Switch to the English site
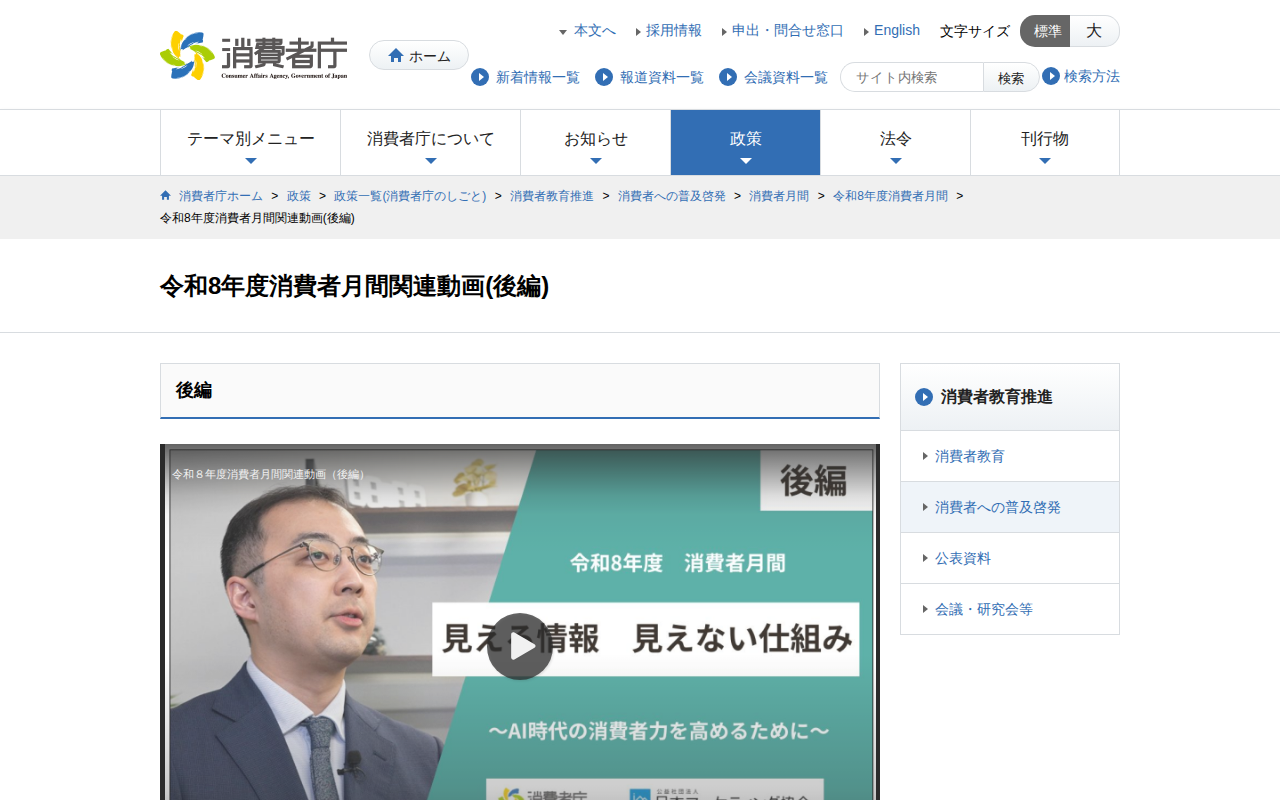Image resolution: width=1280 pixels, height=800 pixels. pos(897,31)
